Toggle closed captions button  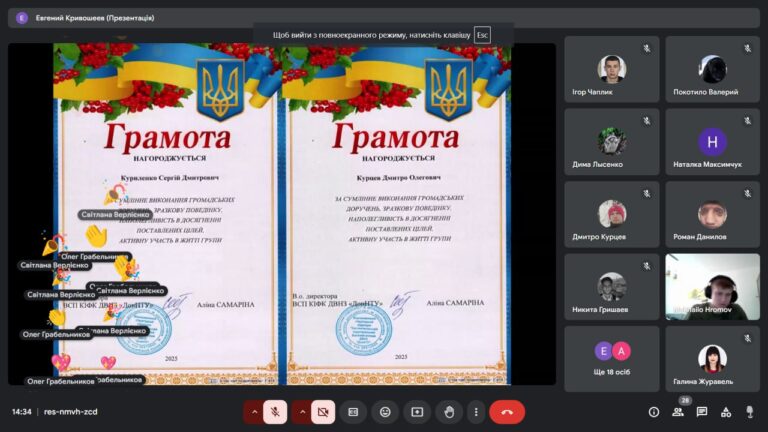tap(353, 412)
